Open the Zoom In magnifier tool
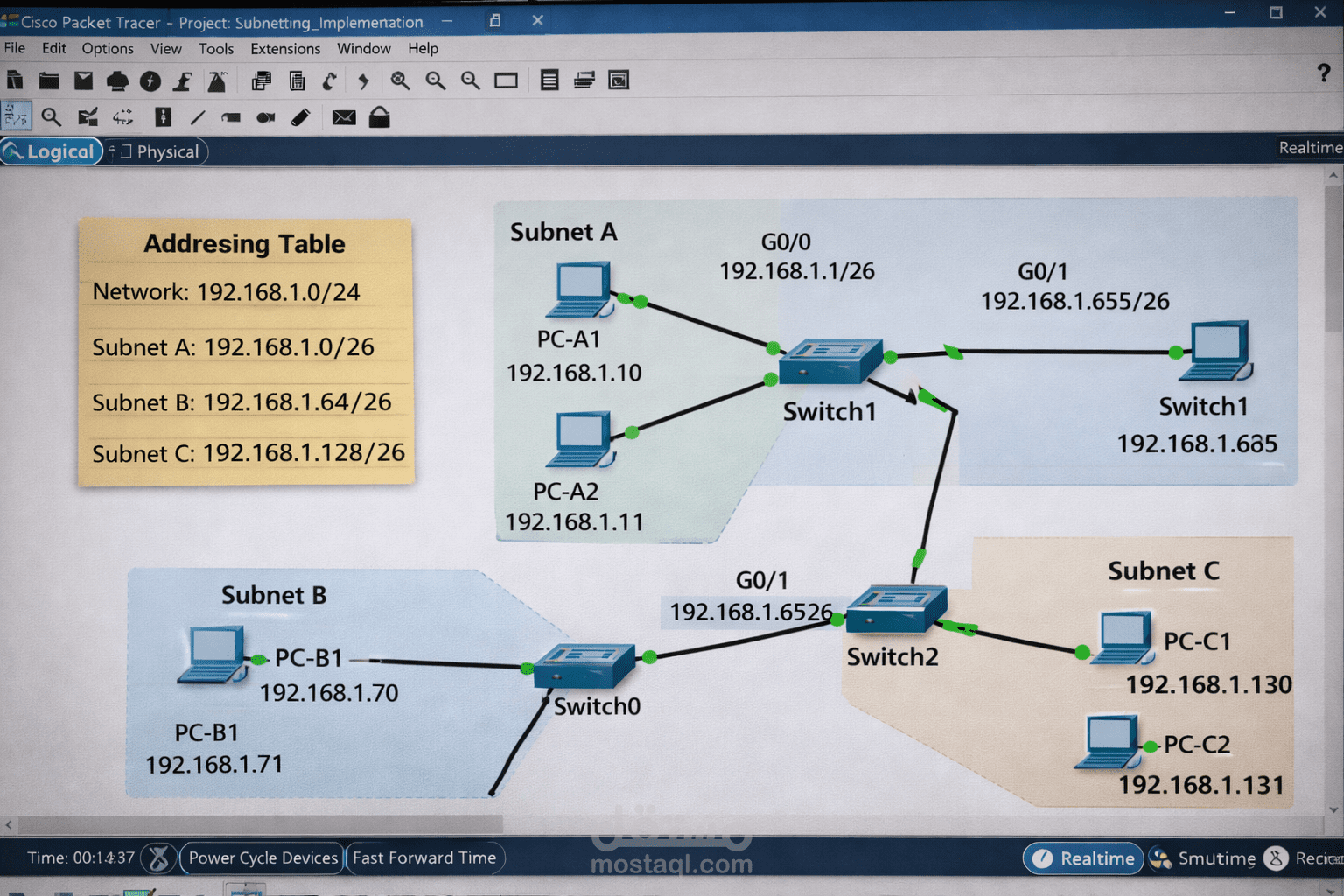The image size is (1344, 896). click(x=401, y=80)
